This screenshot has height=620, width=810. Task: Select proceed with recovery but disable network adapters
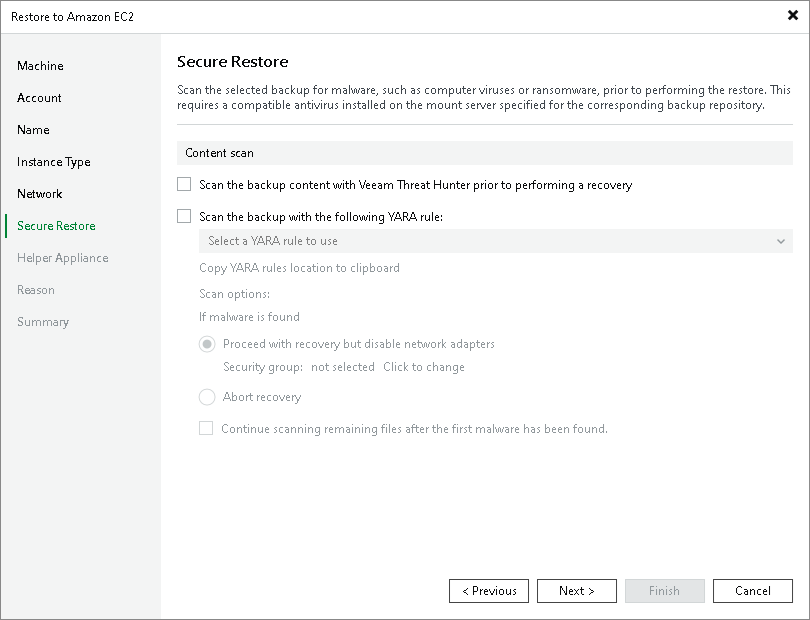(x=207, y=344)
